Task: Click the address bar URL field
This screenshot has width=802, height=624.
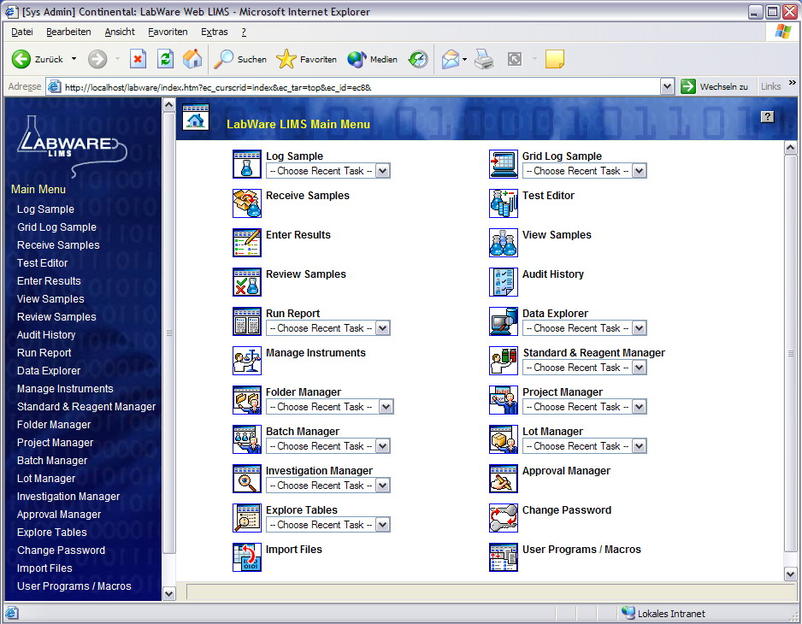Action: point(360,87)
